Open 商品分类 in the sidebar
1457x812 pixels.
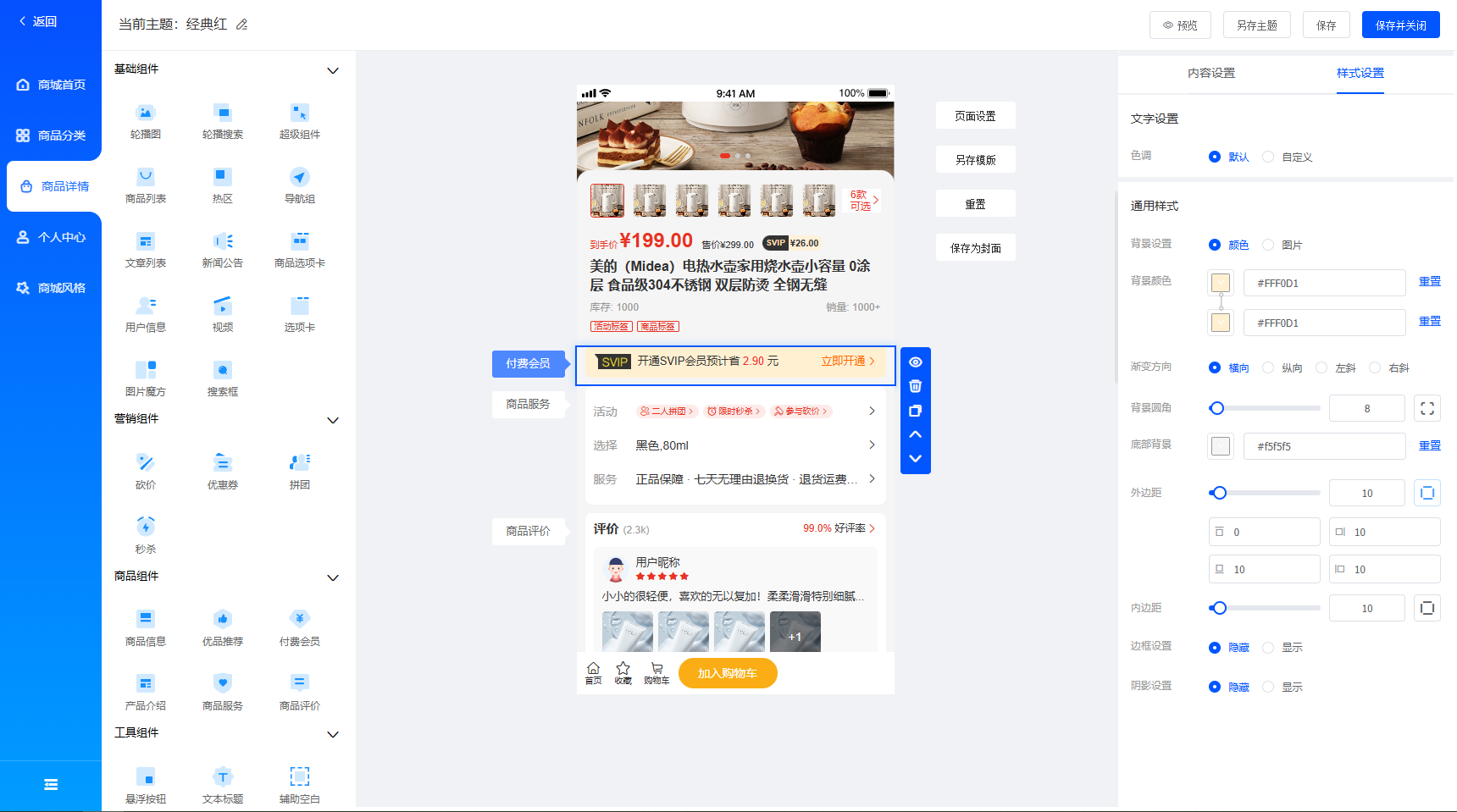coord(51,135)
